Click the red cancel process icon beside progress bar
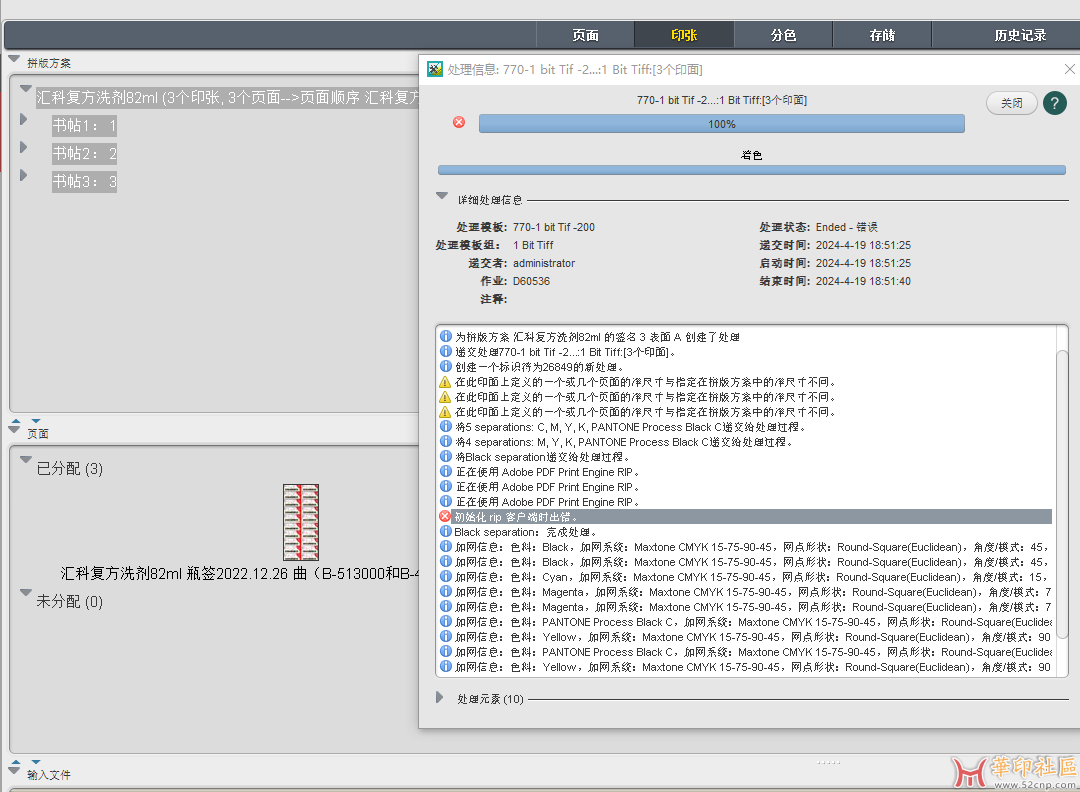Viewport: 1080px width, 792px height. 459,123
